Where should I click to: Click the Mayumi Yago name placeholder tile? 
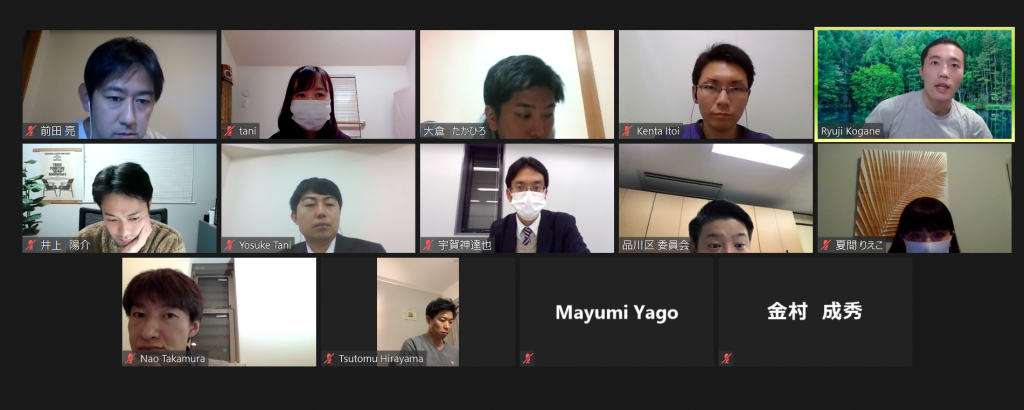pos(616,312)
